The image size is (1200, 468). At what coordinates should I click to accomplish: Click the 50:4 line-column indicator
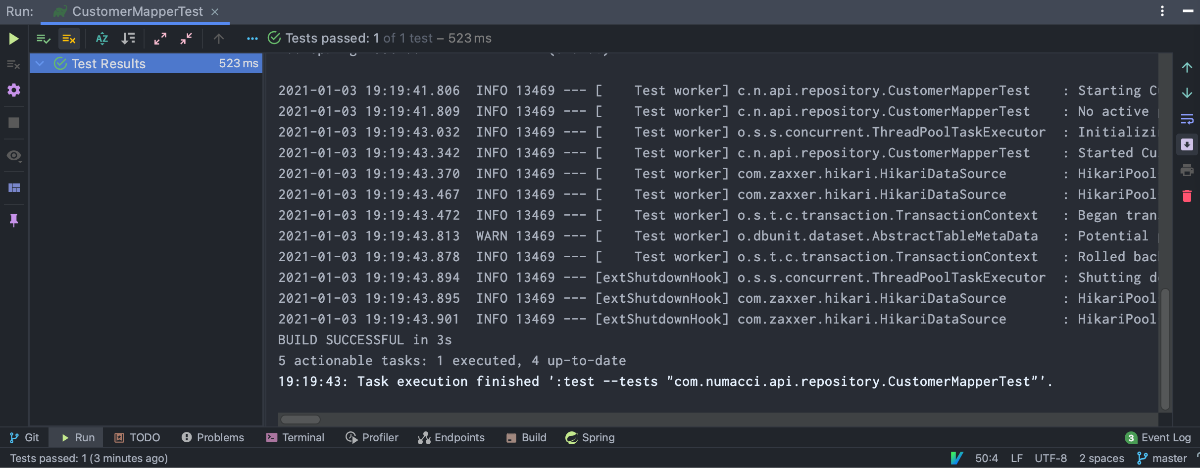(x=987, y=458)
